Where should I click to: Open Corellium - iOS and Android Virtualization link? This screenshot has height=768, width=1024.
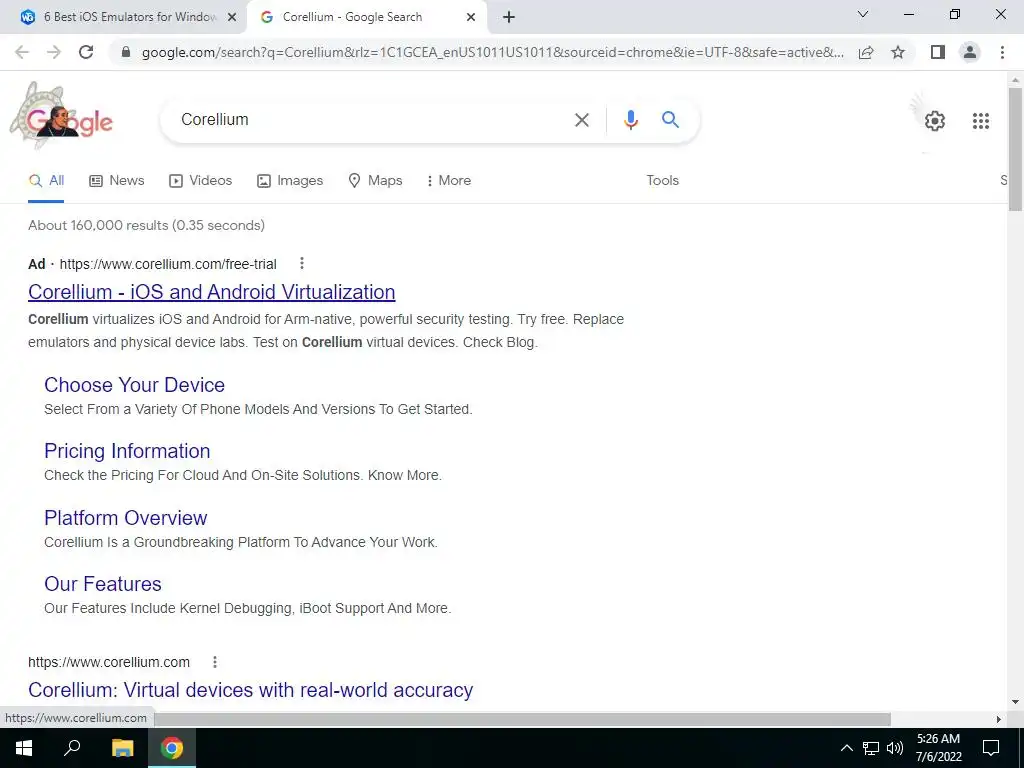[212, 292]
